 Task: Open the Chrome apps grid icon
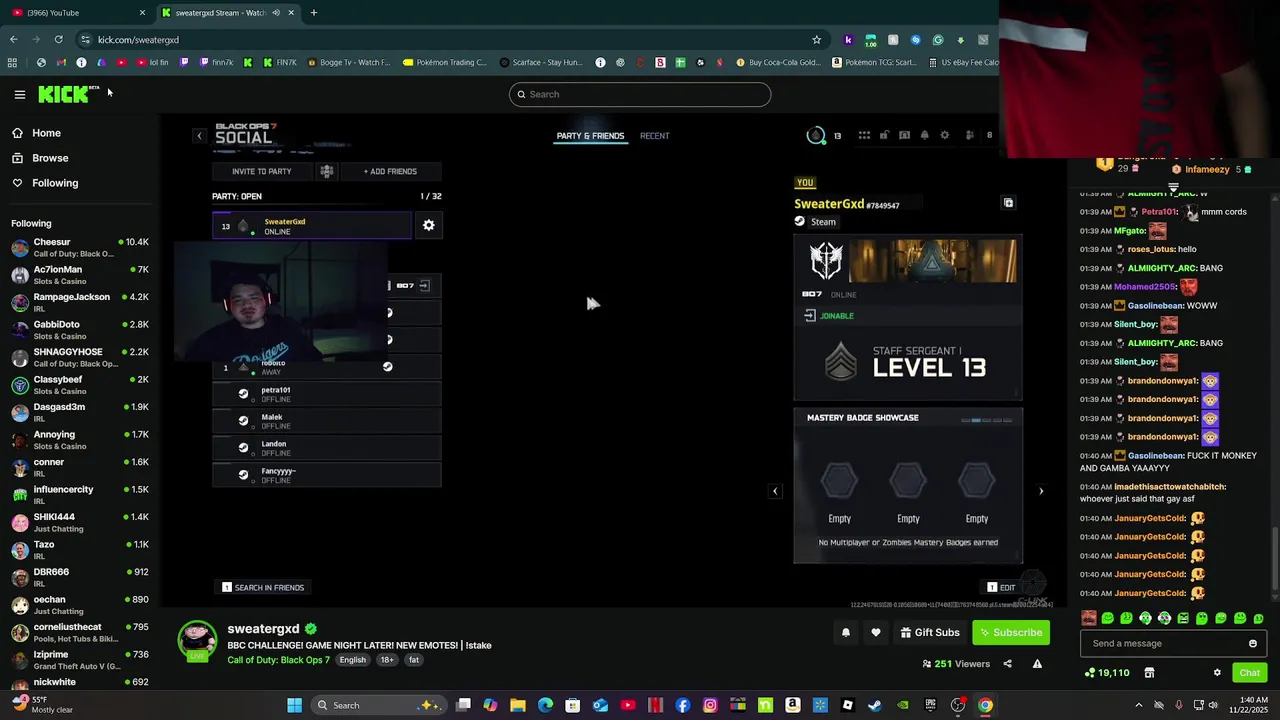click(12, 62)
